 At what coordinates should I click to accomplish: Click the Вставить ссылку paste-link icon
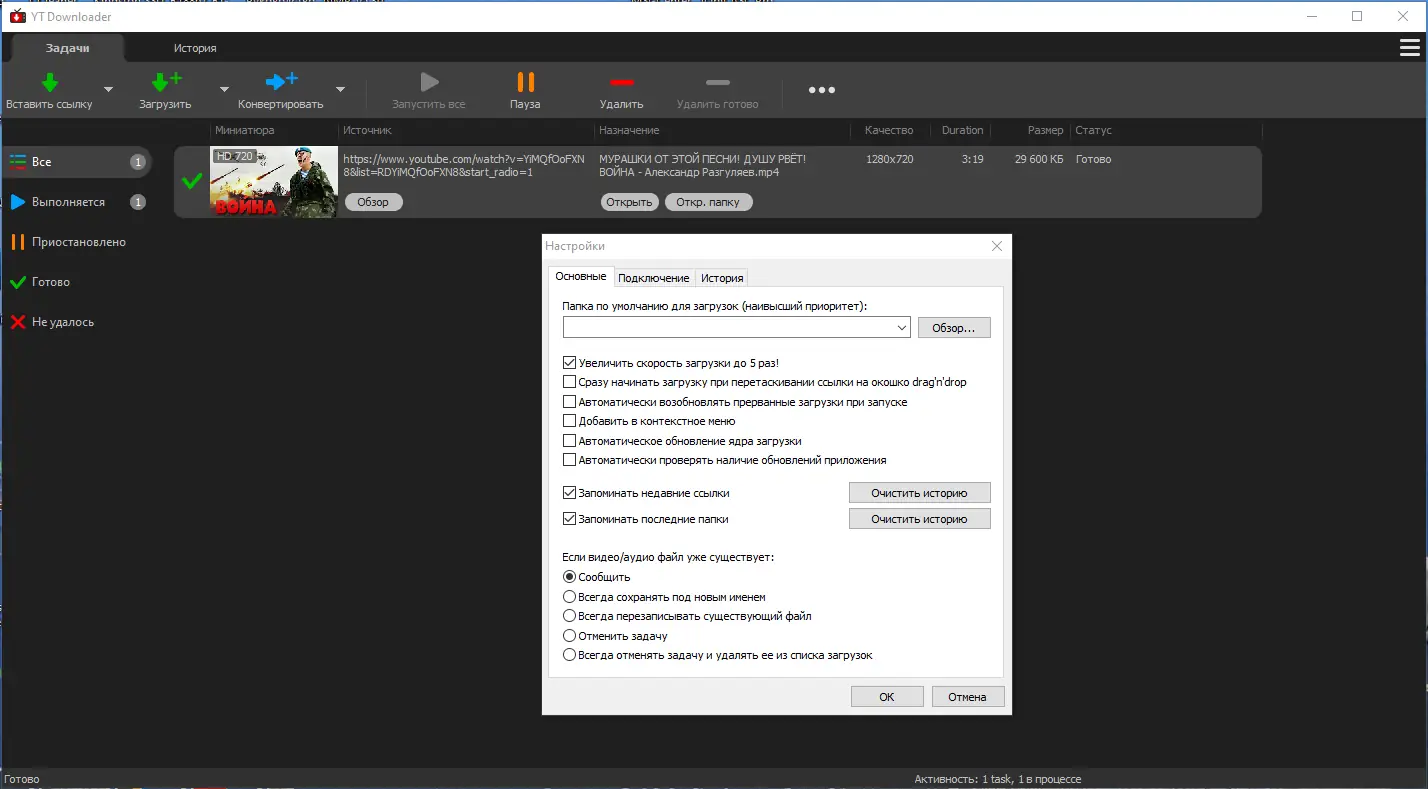click(48, 82)
